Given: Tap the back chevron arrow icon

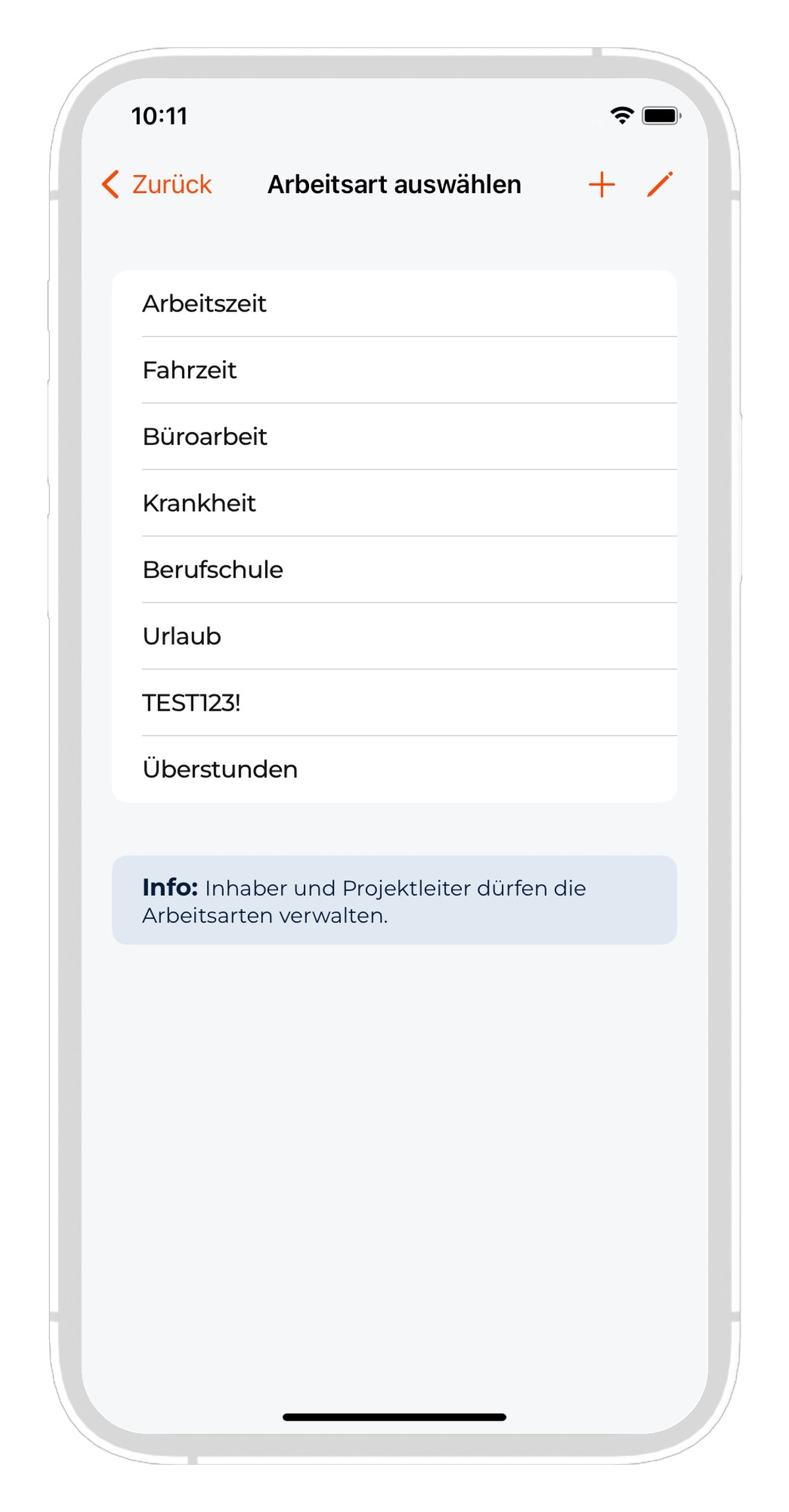Looking at the screenshot, I should click(x=110, y=184).
